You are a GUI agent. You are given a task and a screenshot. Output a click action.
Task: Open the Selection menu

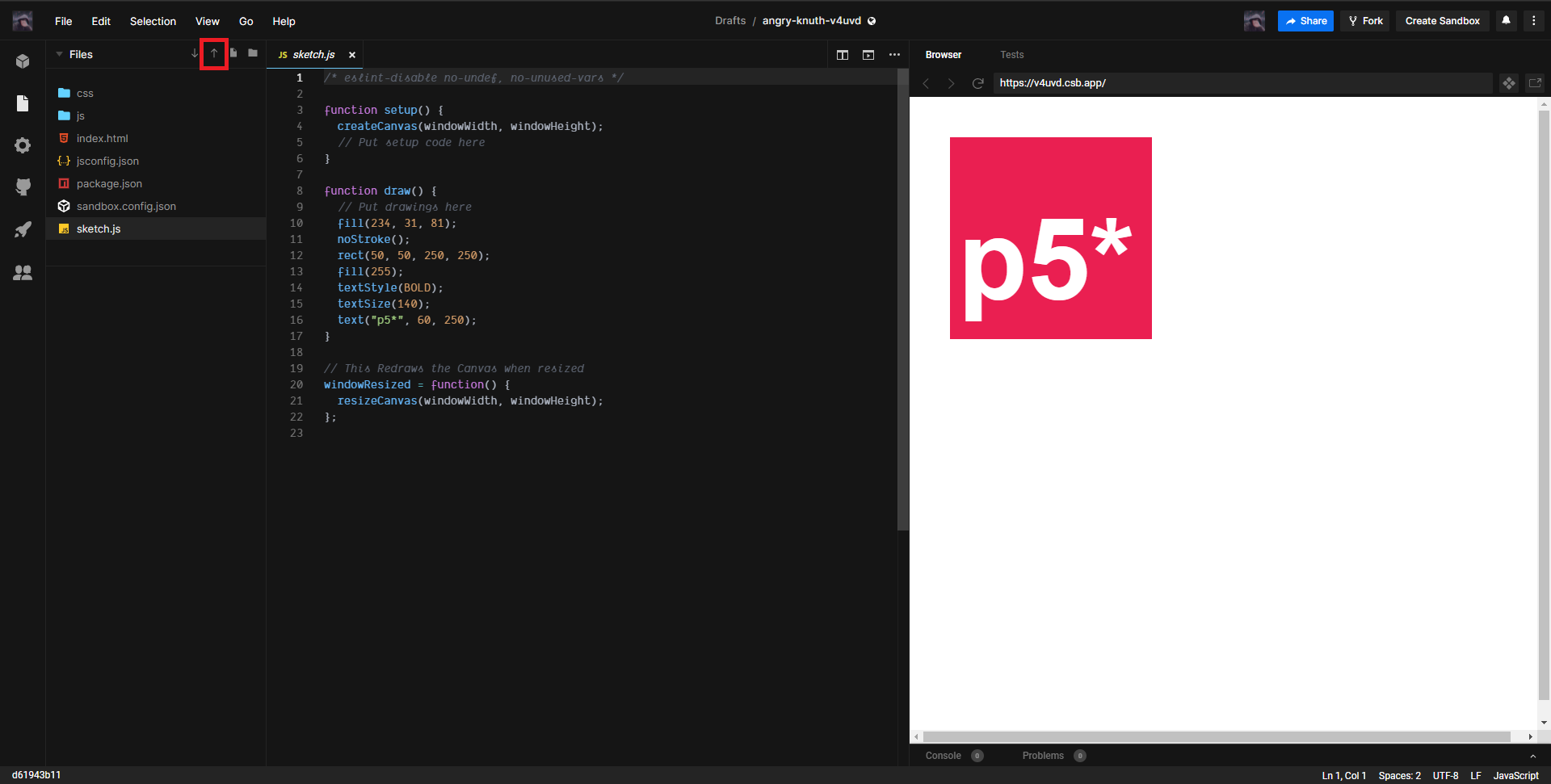coord(153,21)
